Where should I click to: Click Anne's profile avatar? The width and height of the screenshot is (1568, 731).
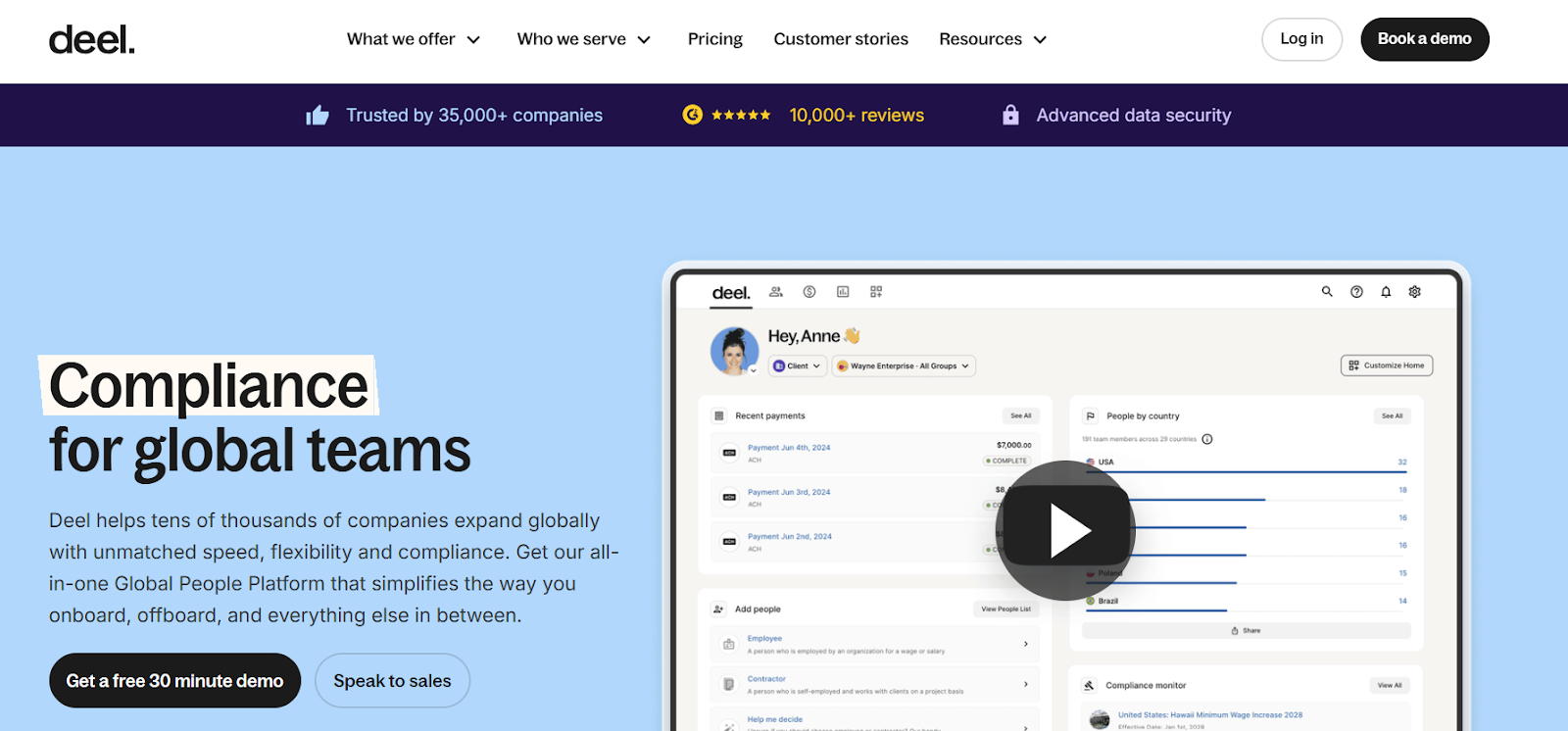pos(734,351)
